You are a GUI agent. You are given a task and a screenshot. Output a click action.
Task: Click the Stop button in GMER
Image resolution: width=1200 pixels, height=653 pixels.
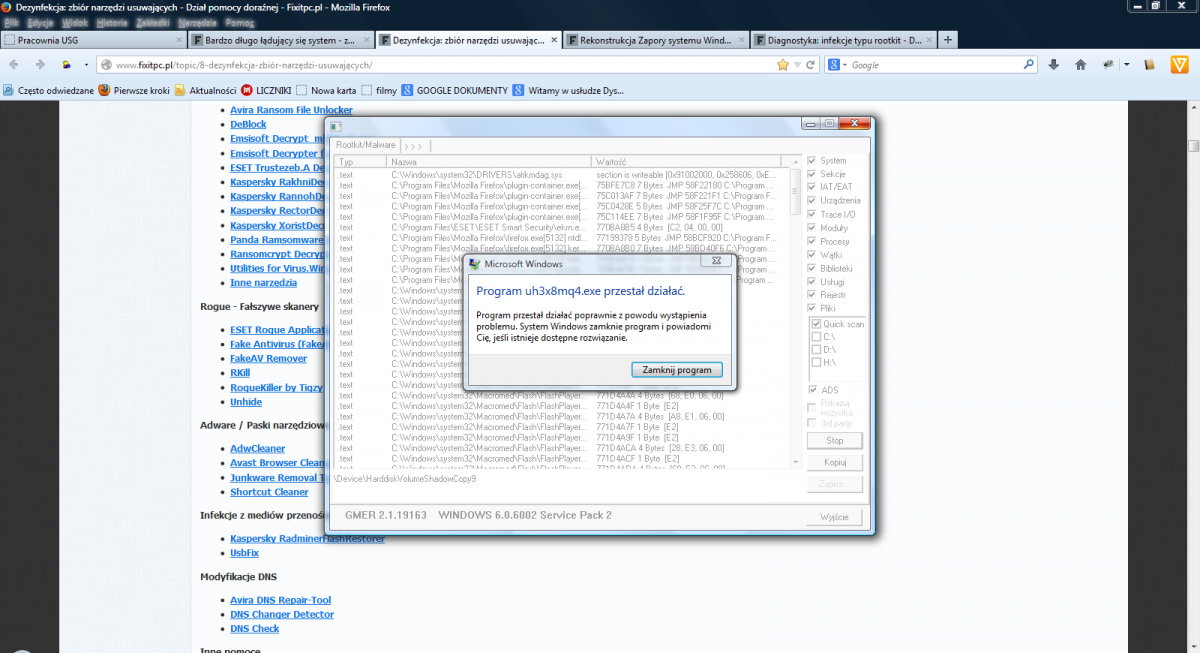click(834, 440)
